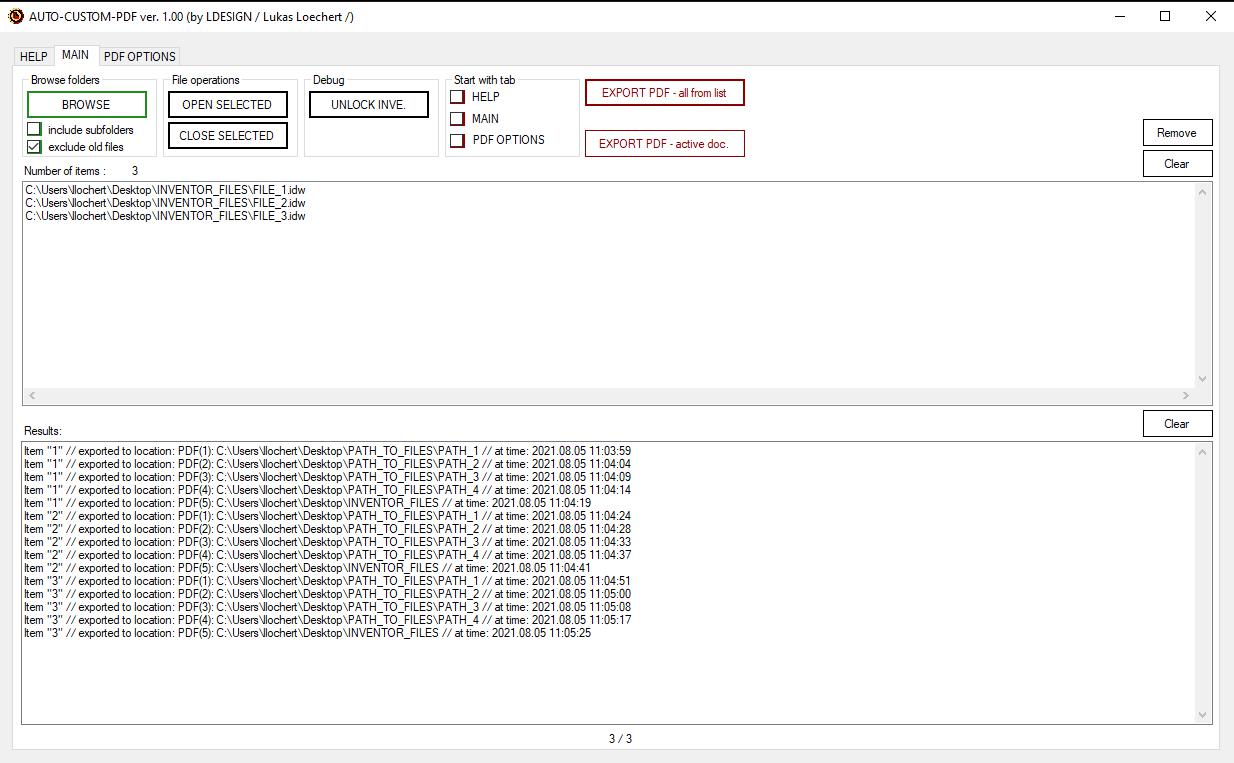The height and width of the screenshot is (763, 1234).
Task: Uncheck the exclude old files checkbox
Action: pos(34,147)
